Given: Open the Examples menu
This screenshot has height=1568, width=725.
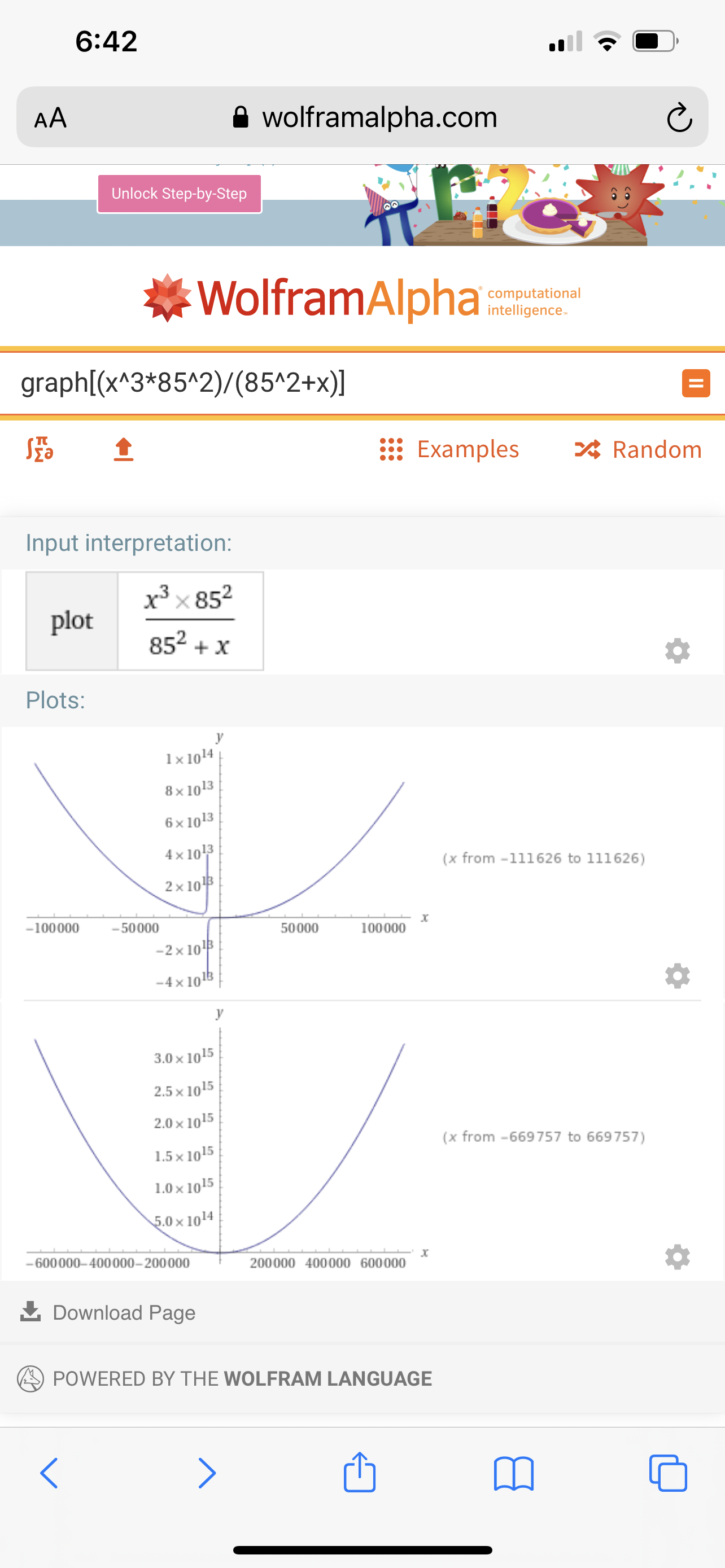Looking at the screenshot, I should tap(449, 449).
